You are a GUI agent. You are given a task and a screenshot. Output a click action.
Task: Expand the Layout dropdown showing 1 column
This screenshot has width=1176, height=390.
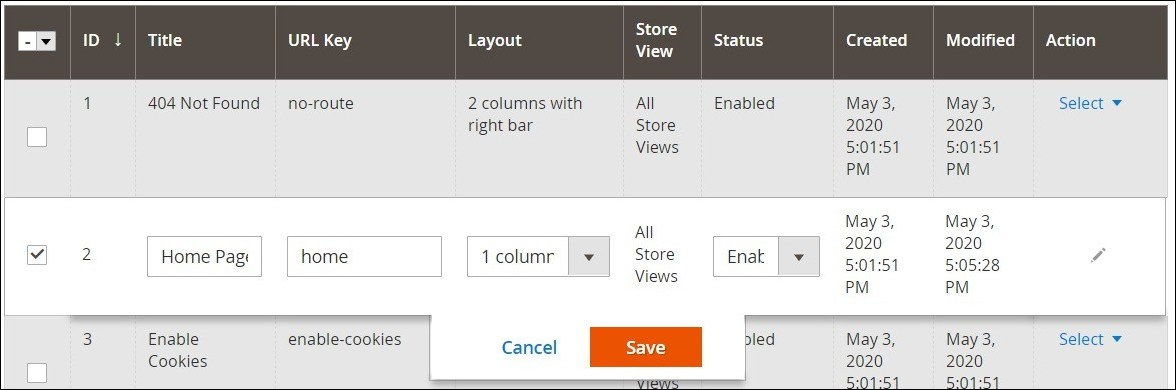[x=538, y=256]
